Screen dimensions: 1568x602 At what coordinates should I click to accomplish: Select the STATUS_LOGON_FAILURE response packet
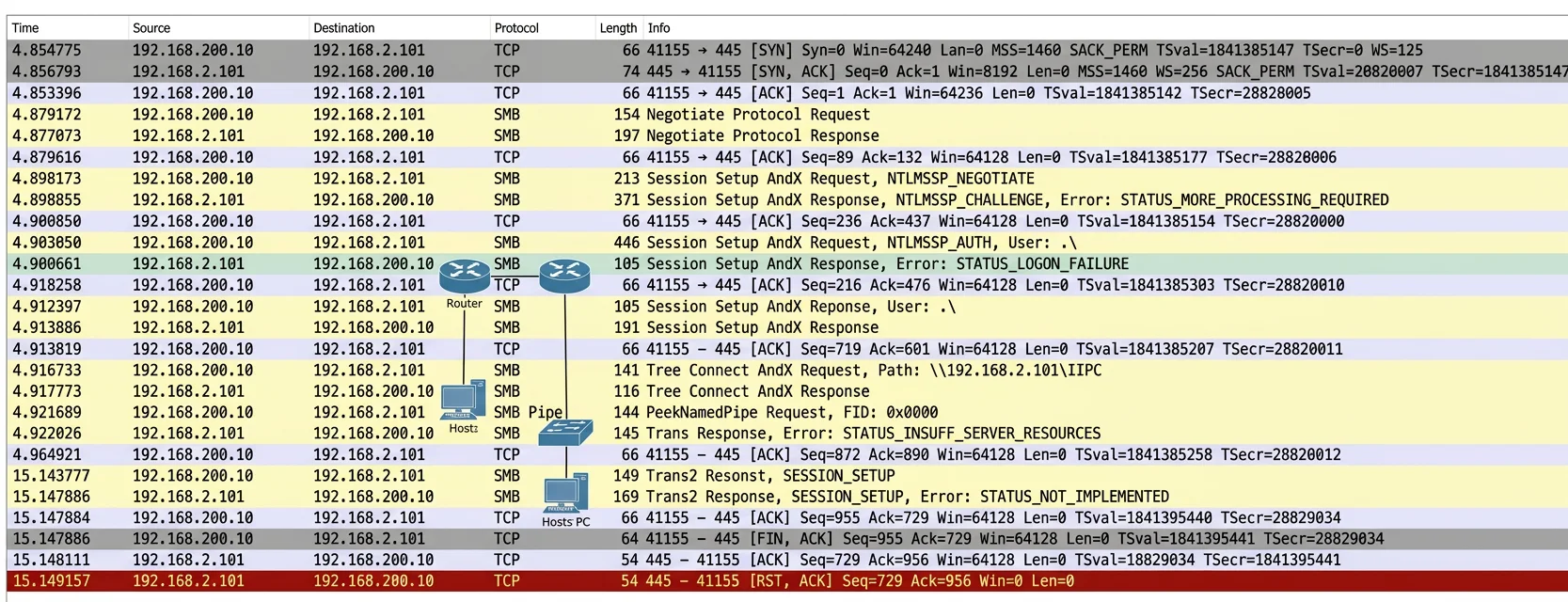(787, 263)
